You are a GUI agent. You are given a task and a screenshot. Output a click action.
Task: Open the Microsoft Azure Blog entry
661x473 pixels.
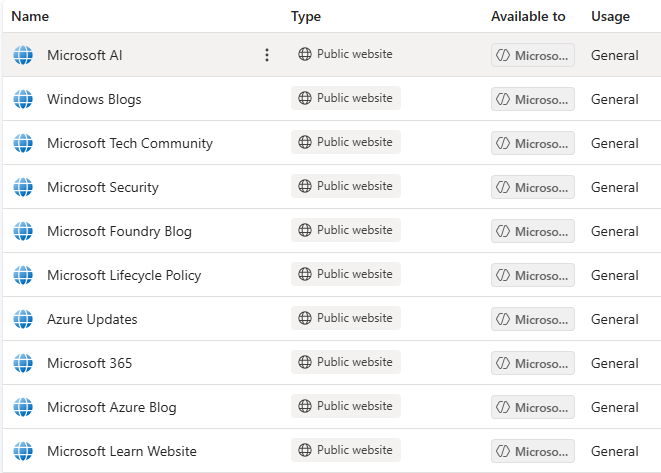pyautogui.click(x=112, y=407)
